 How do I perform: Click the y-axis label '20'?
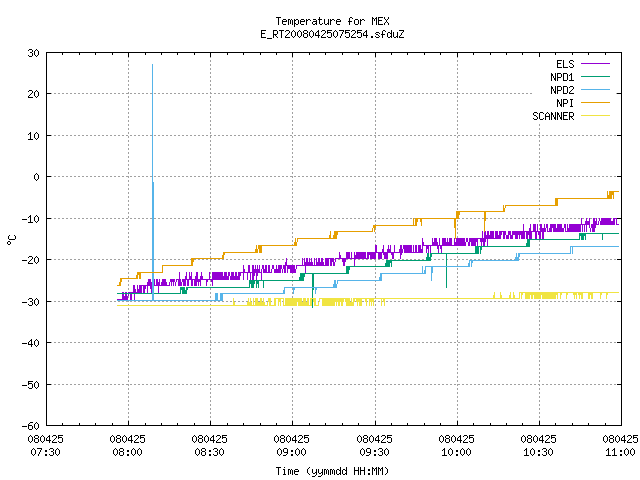pos(33,94)
